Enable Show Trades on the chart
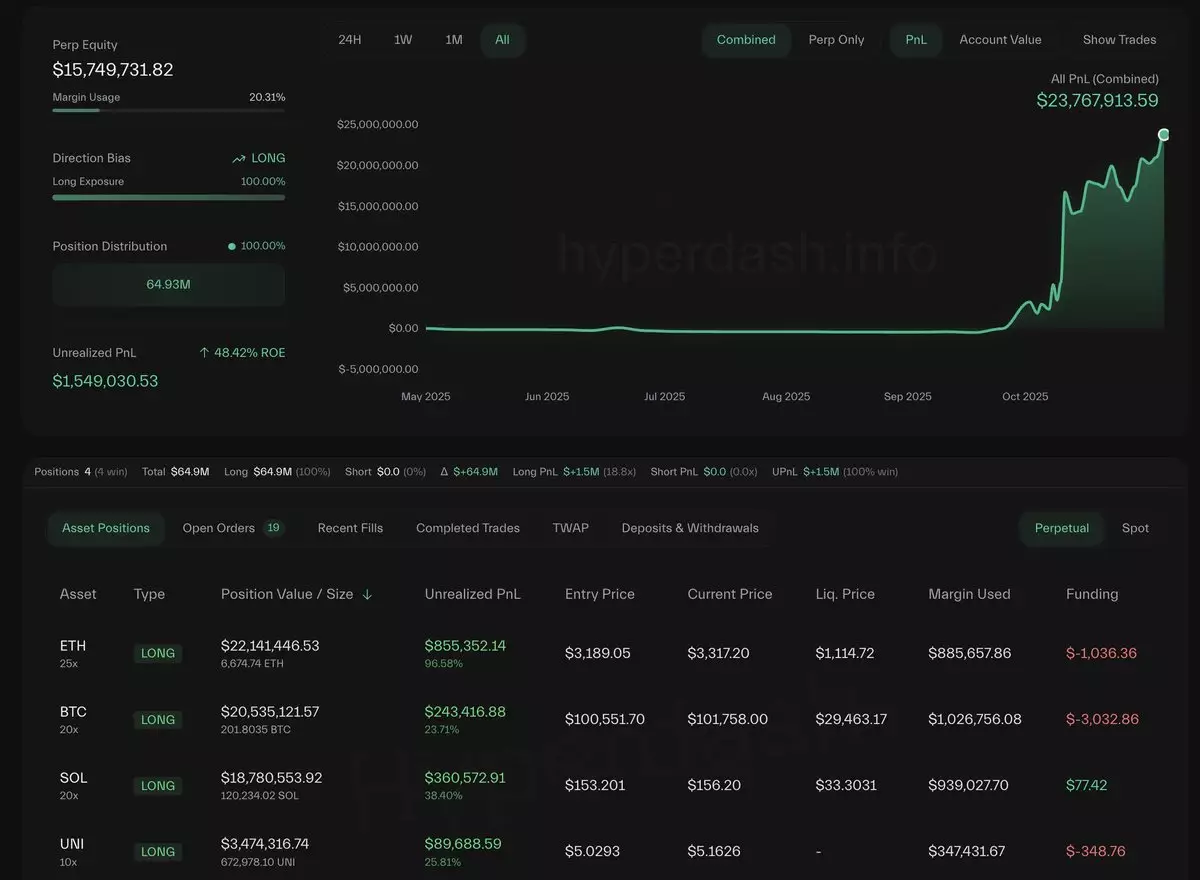 [x=1119, y=40]
